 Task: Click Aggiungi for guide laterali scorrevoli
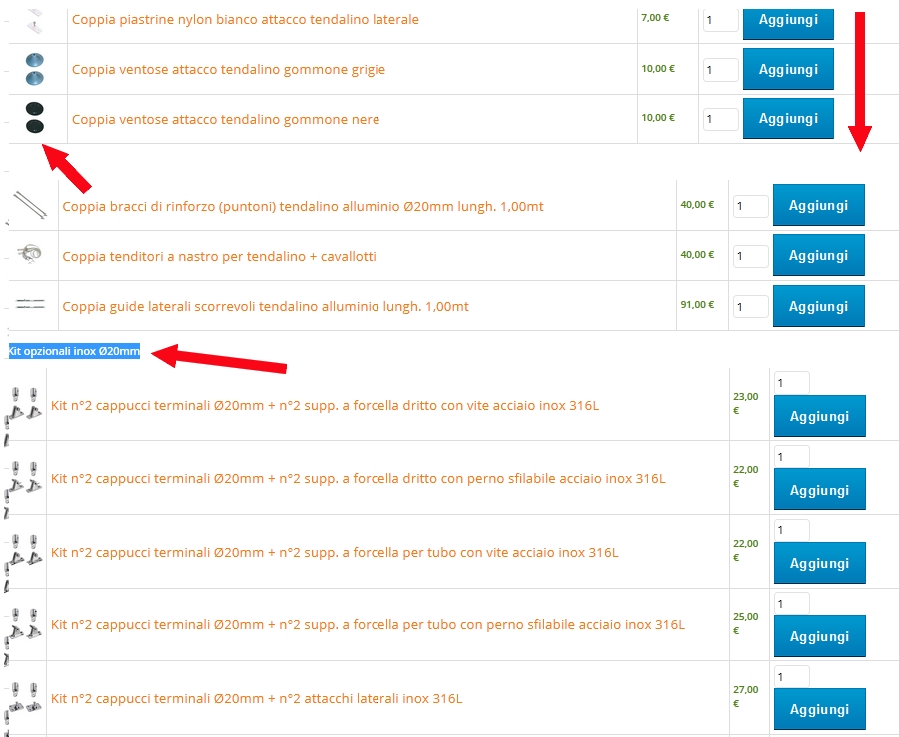coord(819,306)
